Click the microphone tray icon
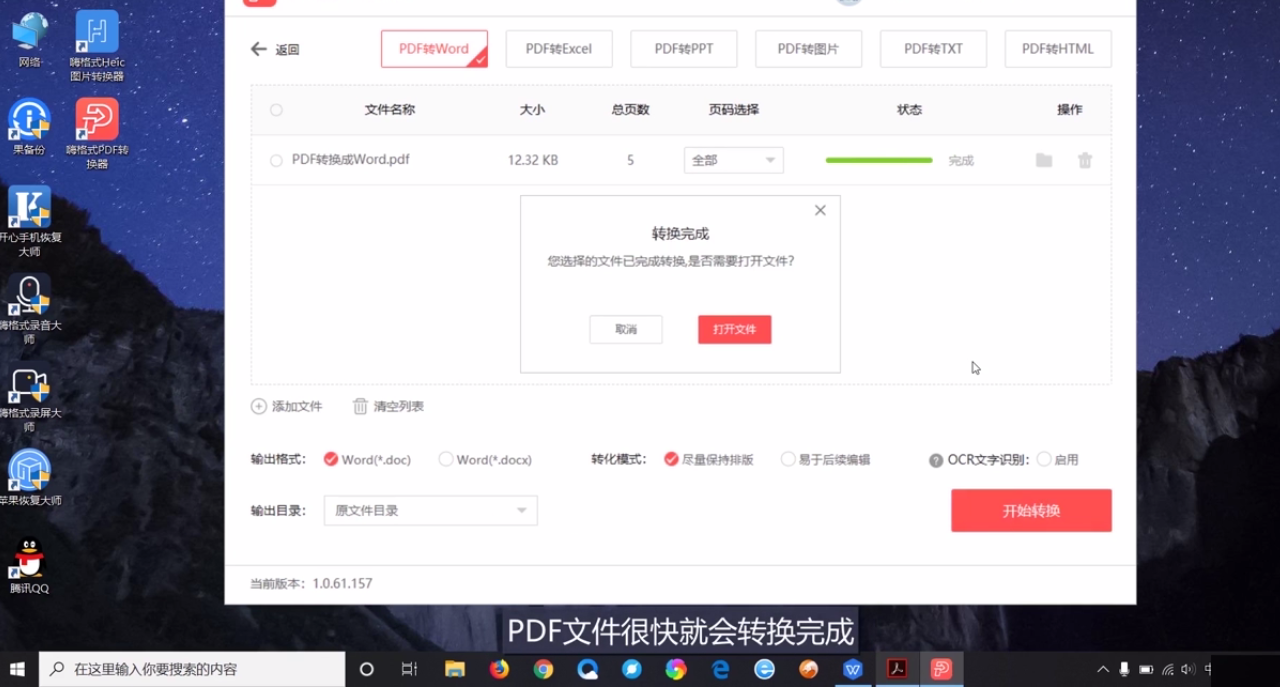The height and width of the screenshot is (687, 1280). click(x=1124, y=669)
